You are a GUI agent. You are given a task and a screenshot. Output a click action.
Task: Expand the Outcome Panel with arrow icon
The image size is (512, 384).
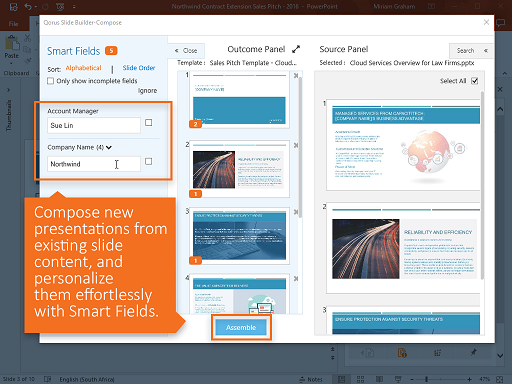[x=296, y=49]
